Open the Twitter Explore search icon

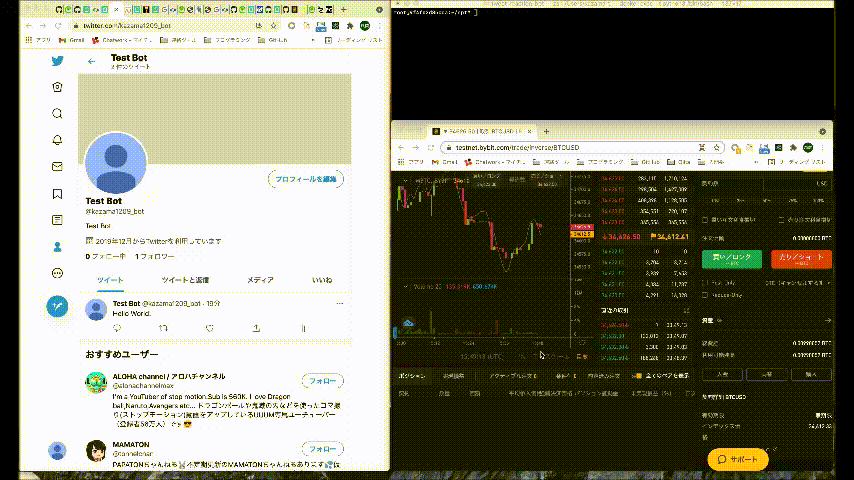click(x=57, y=113)
